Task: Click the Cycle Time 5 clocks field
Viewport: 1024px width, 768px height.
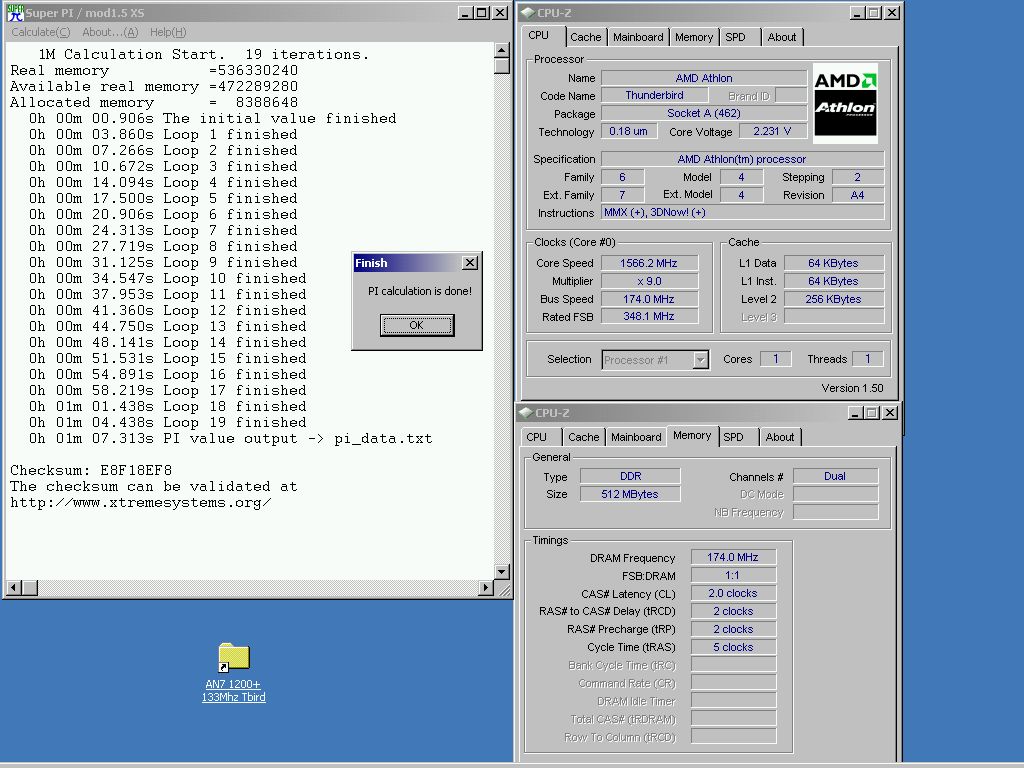Action: tap(733, 647)
